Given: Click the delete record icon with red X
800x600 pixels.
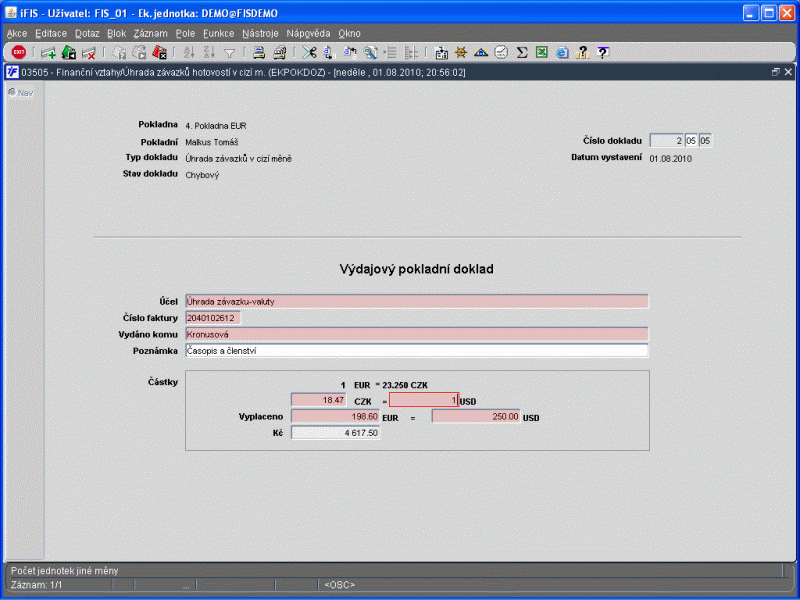Looking at the screenshot, I should tap(89, 52).
